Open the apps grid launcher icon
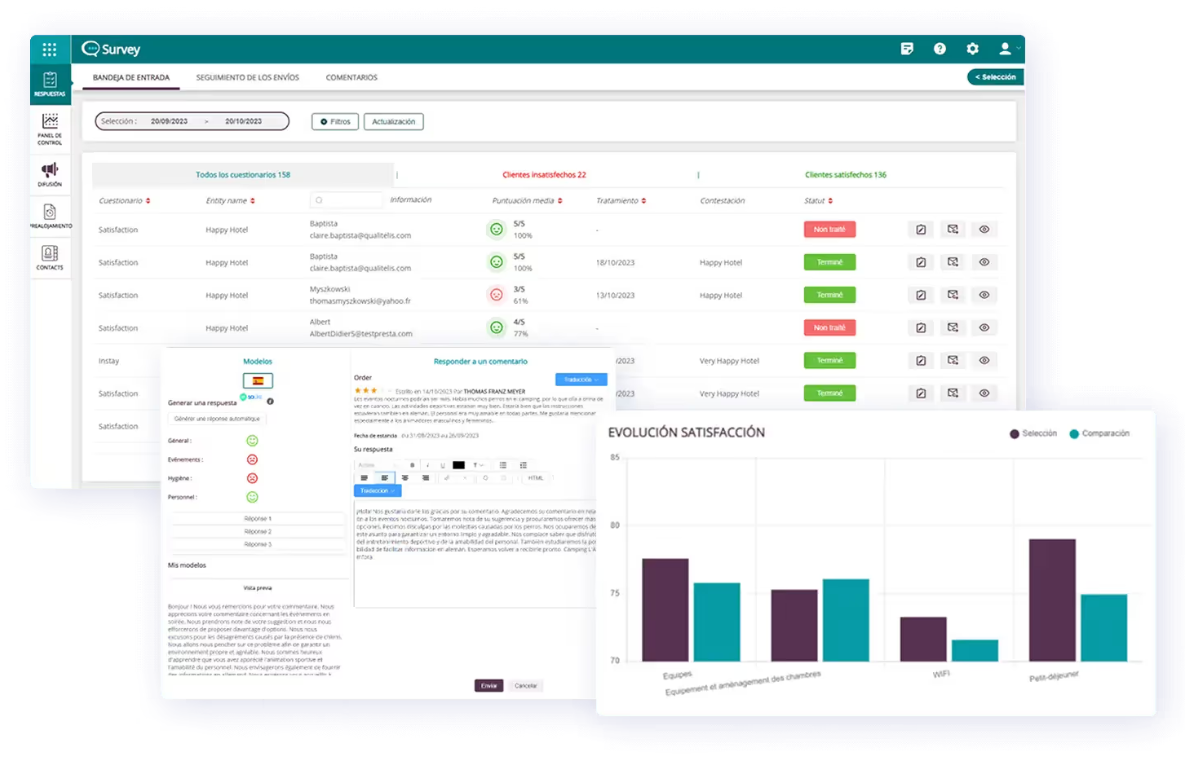 point(49,49)
